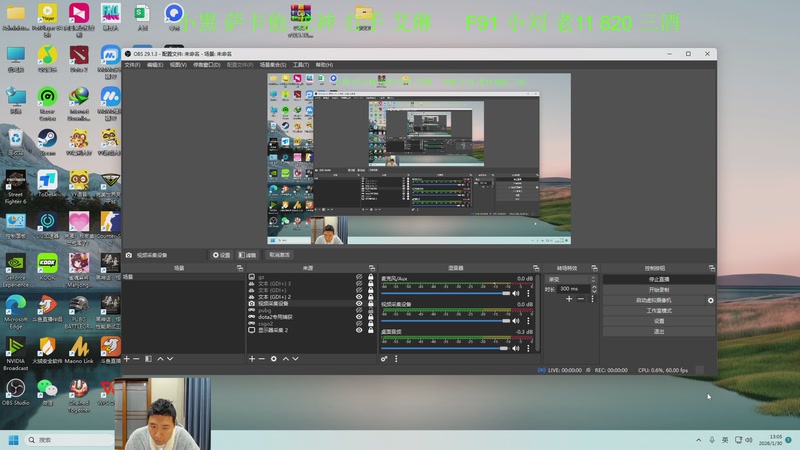Undock the Audio Mixer panel
Image resolution: width=800 pixels, height=450 pixels.
[x=536, y=268]
